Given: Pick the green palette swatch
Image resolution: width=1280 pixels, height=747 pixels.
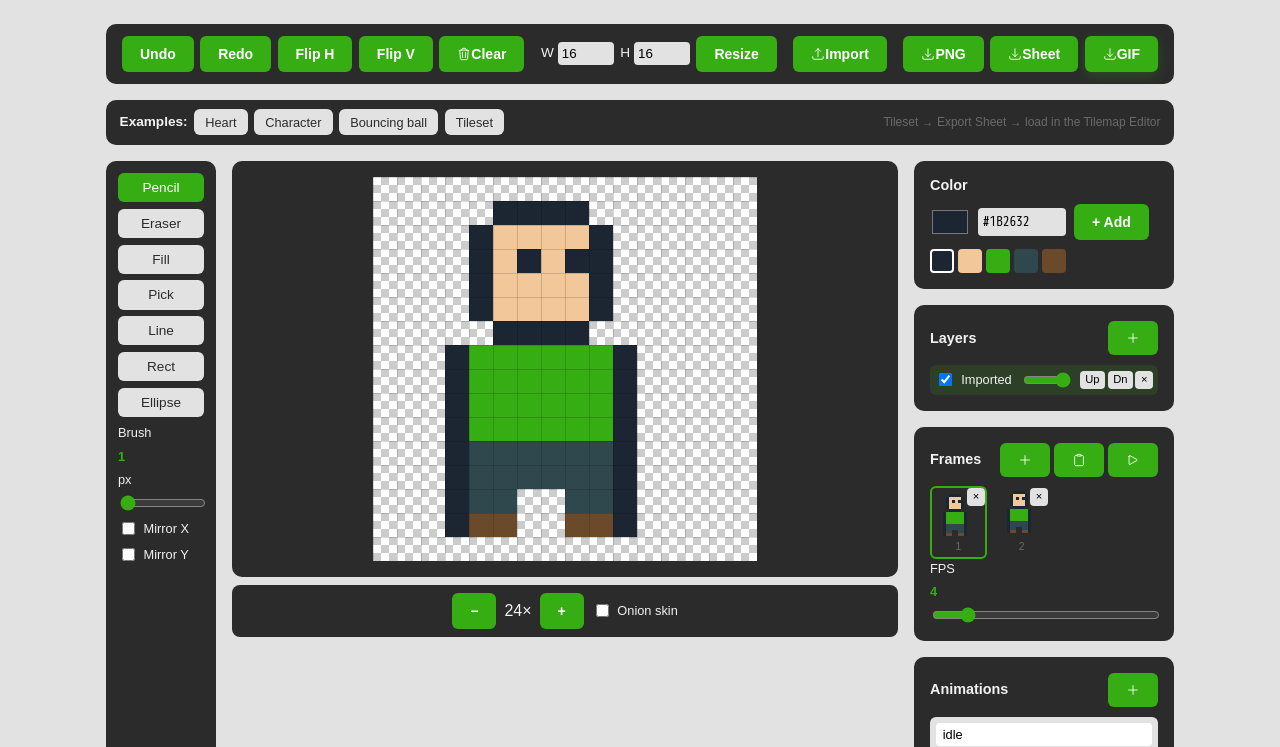Looking at the screenshot, I should 998,261.
